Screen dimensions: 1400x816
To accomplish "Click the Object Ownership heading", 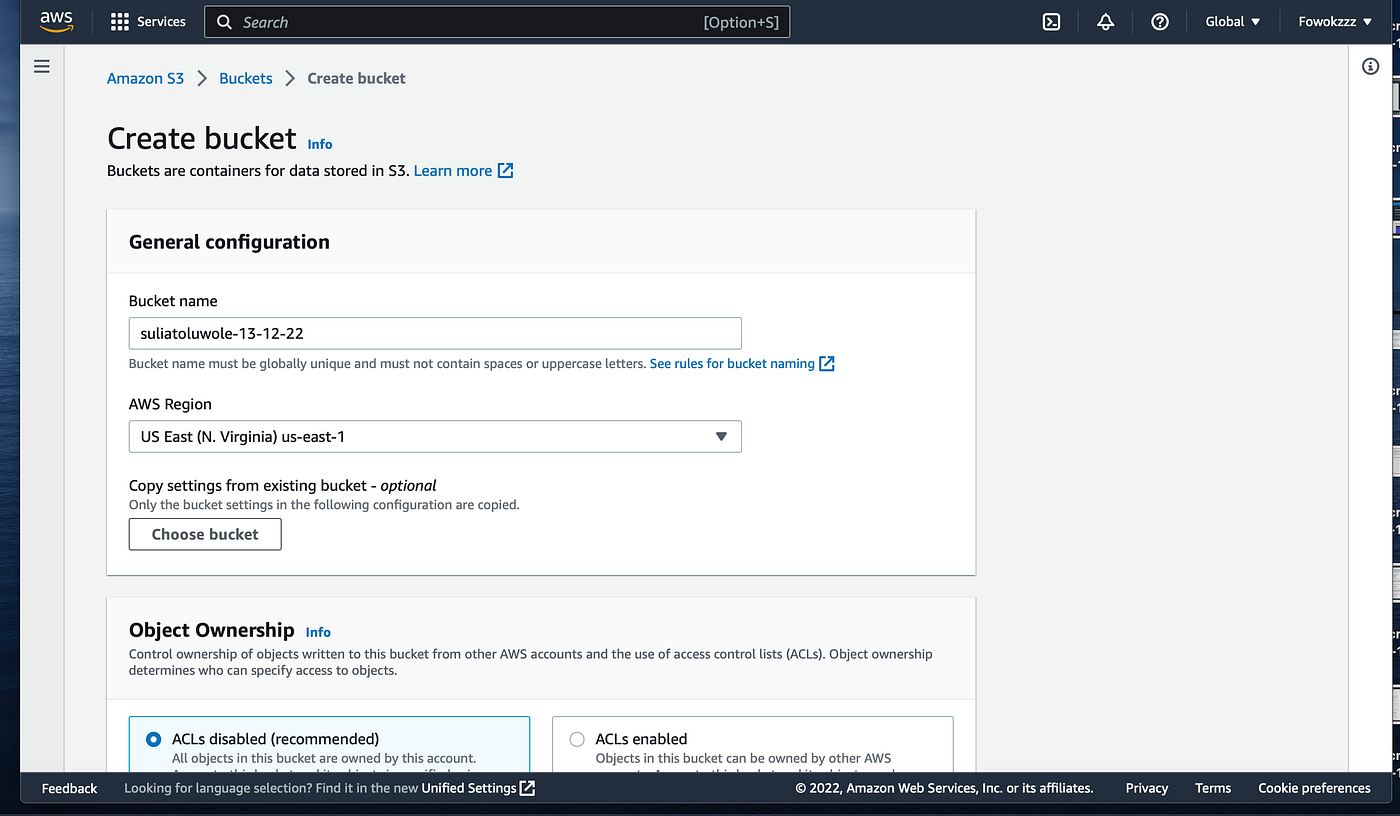I will tap(212, 630).
